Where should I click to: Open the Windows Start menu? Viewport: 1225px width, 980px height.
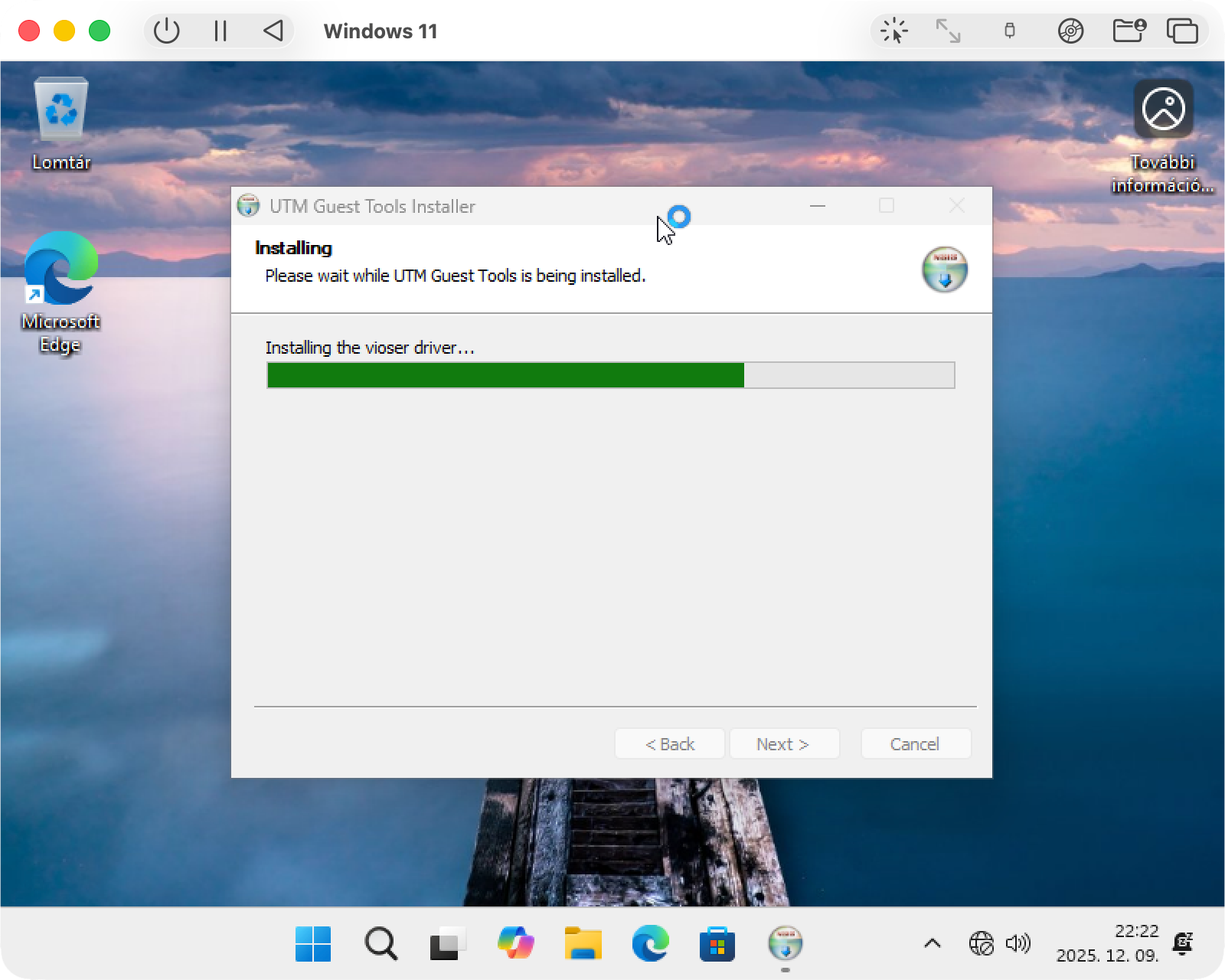pyautogui.click(x=313, y=944)
